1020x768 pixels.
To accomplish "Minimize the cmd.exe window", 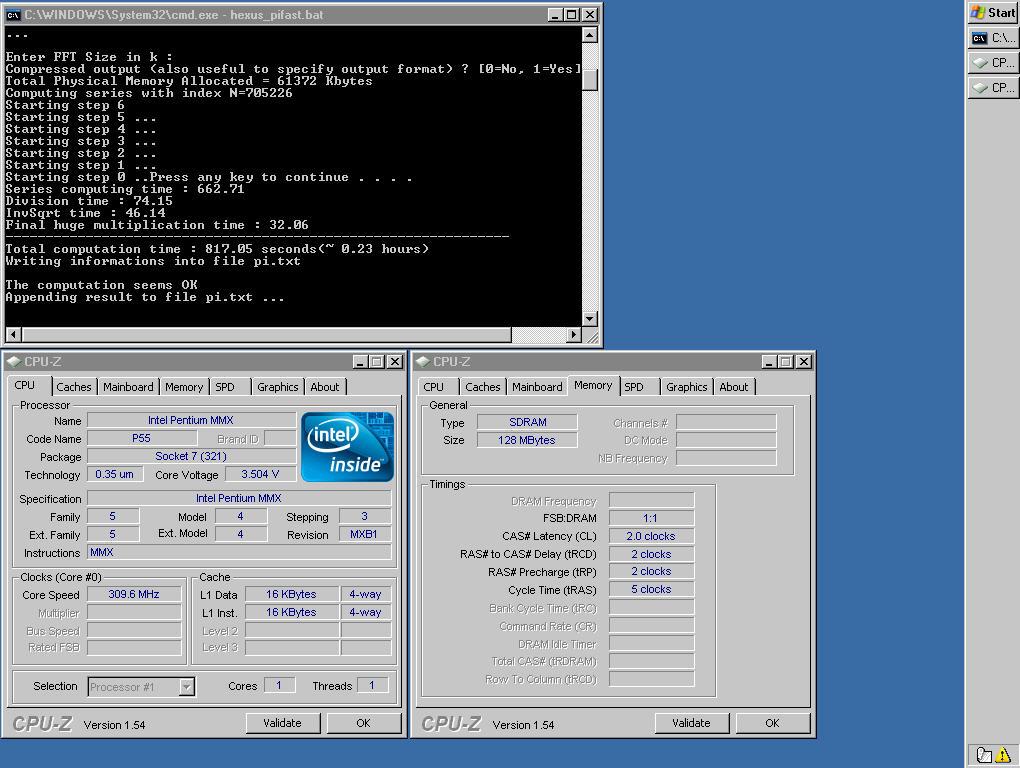I will [555, 15].
